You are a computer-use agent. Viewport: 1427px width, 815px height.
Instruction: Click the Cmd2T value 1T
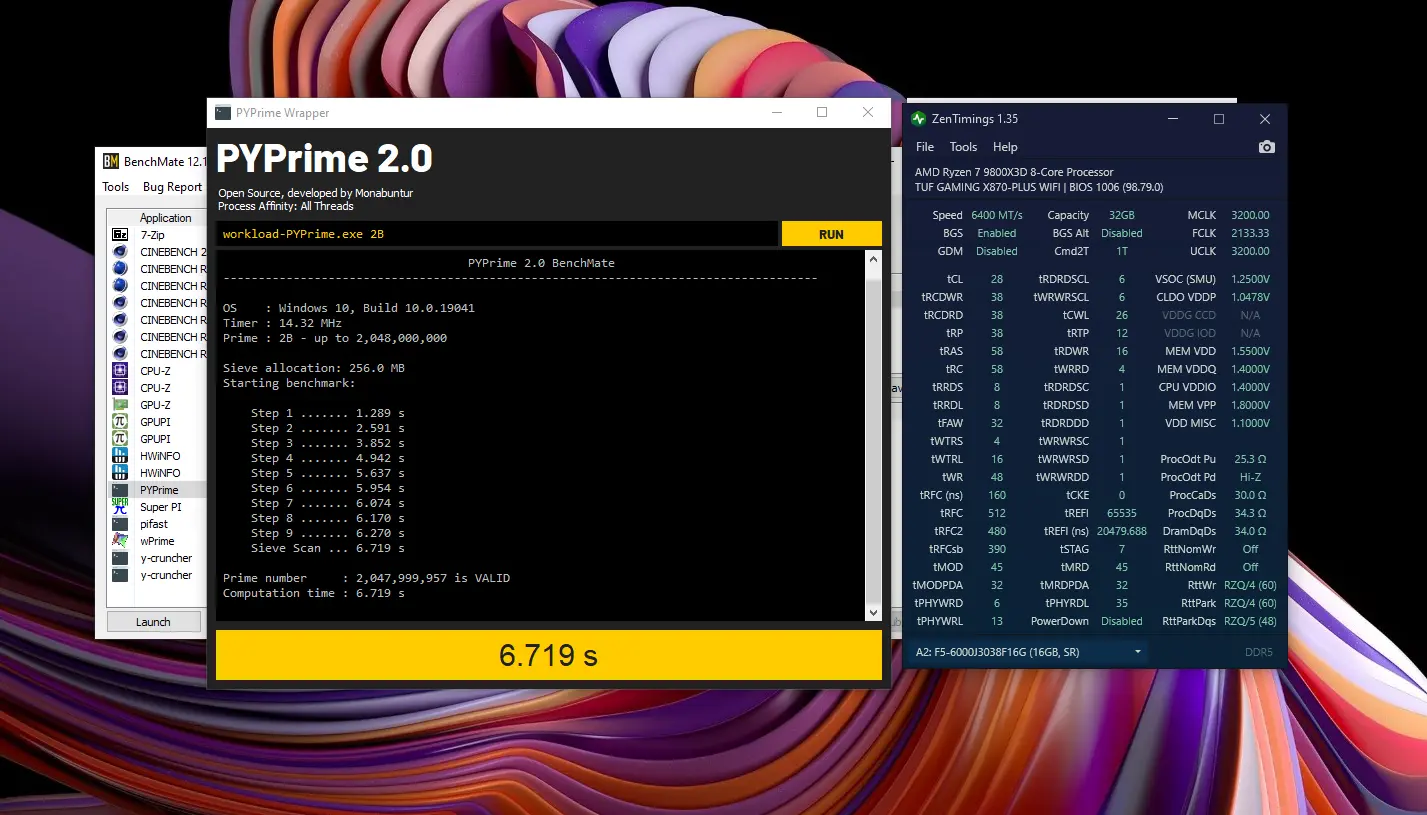coord(1122,251)
